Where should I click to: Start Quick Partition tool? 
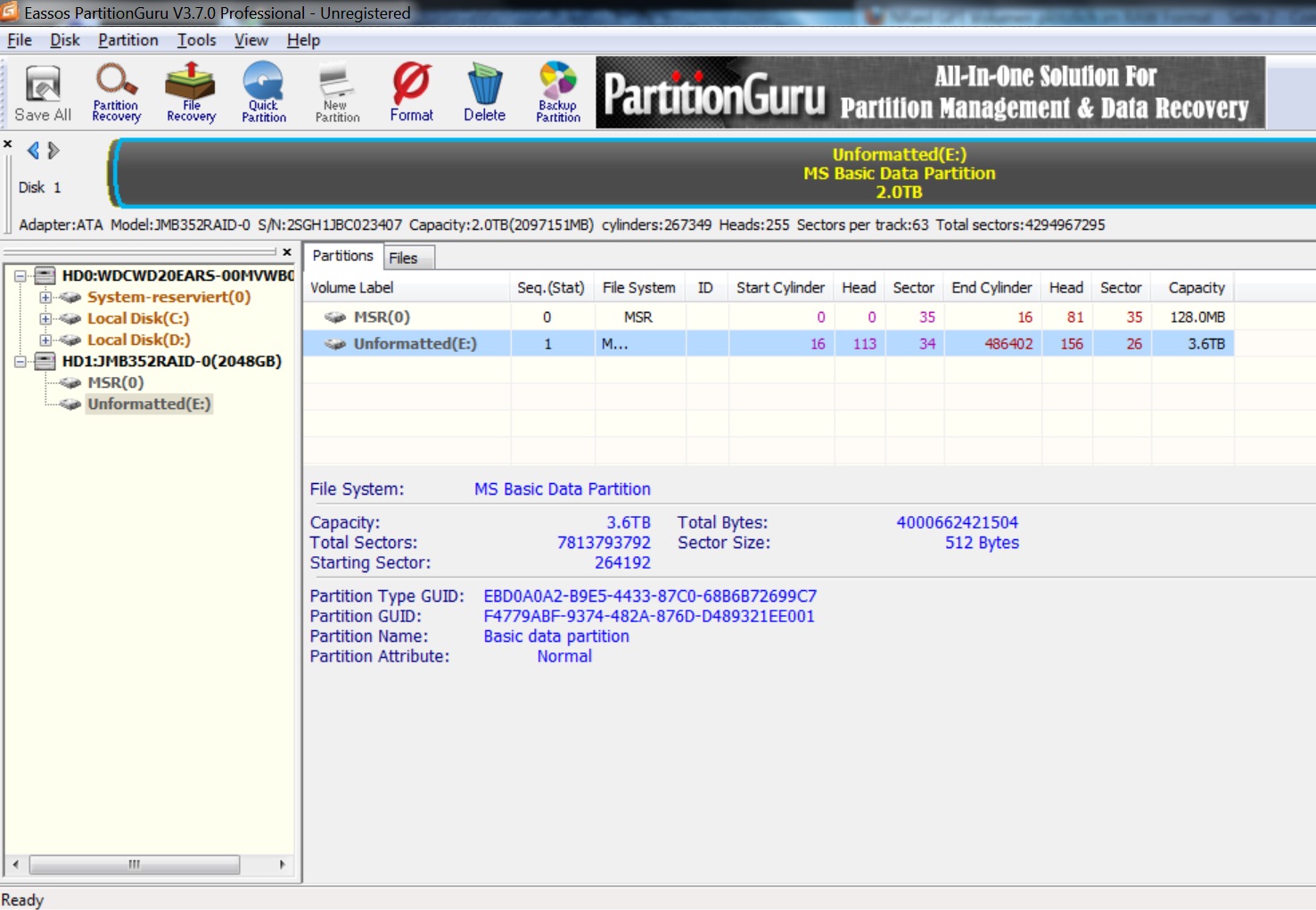(x=264, y=93)
